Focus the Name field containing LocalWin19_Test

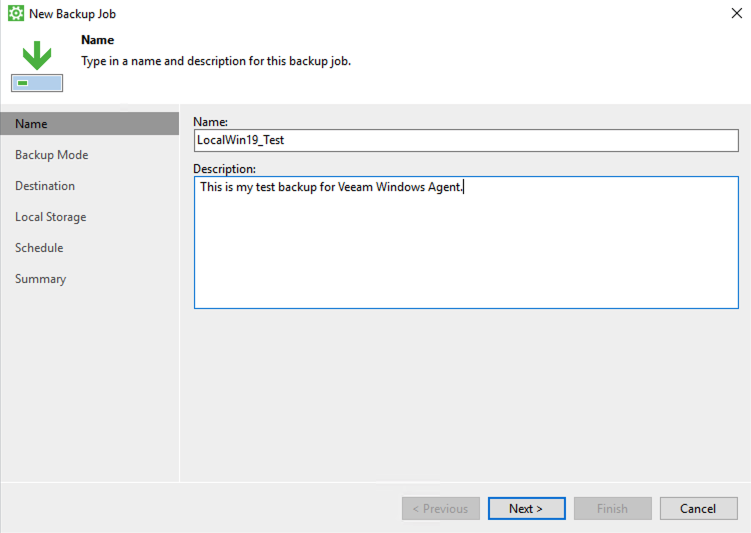coord(466,140)
